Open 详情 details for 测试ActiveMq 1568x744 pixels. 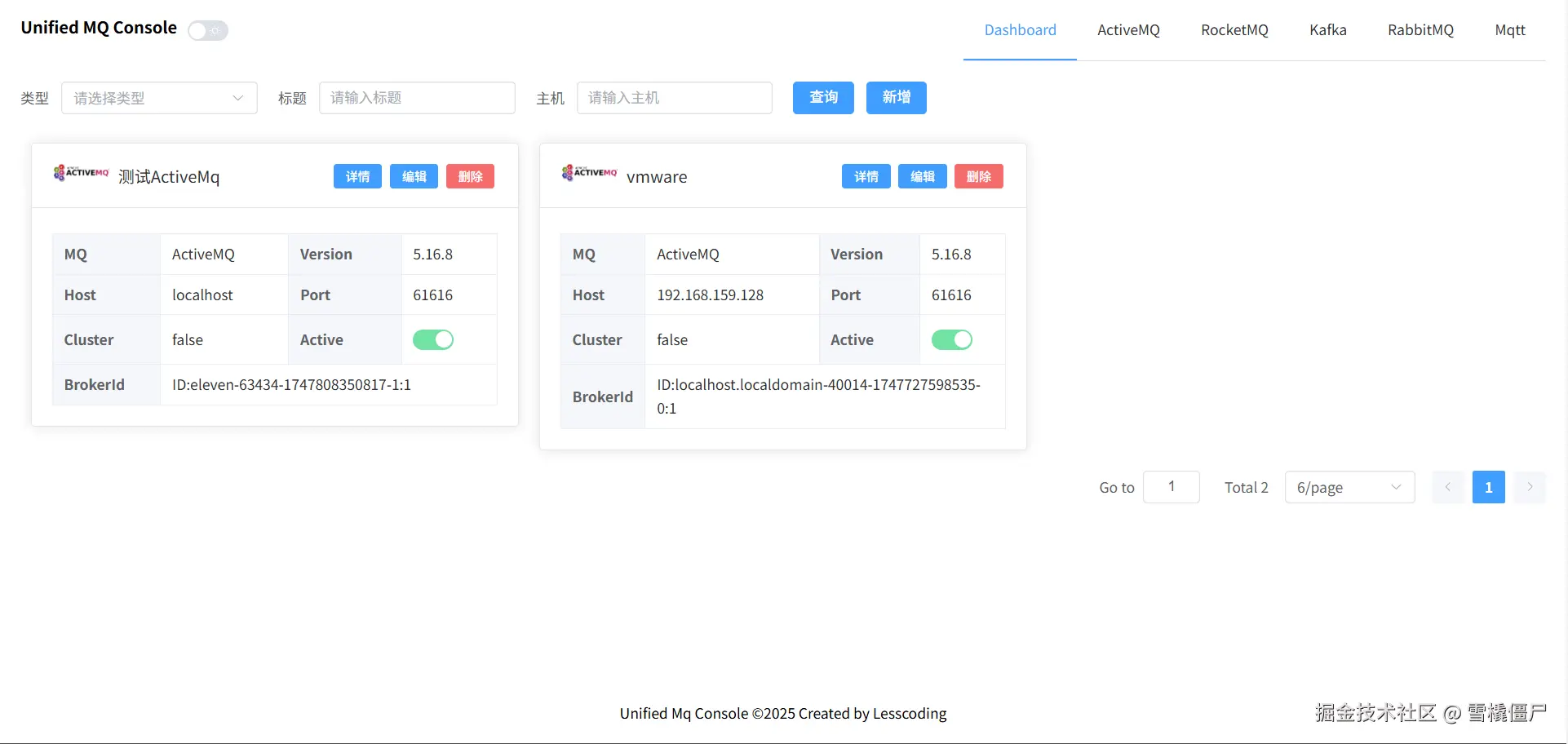[357, 176]
